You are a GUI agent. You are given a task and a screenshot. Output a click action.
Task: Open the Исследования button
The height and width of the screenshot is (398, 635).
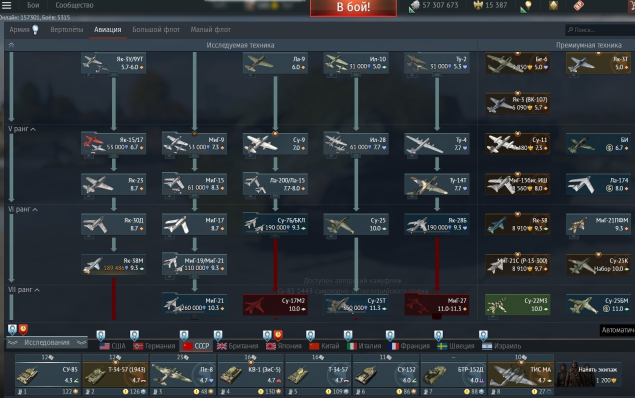(47, 343)
